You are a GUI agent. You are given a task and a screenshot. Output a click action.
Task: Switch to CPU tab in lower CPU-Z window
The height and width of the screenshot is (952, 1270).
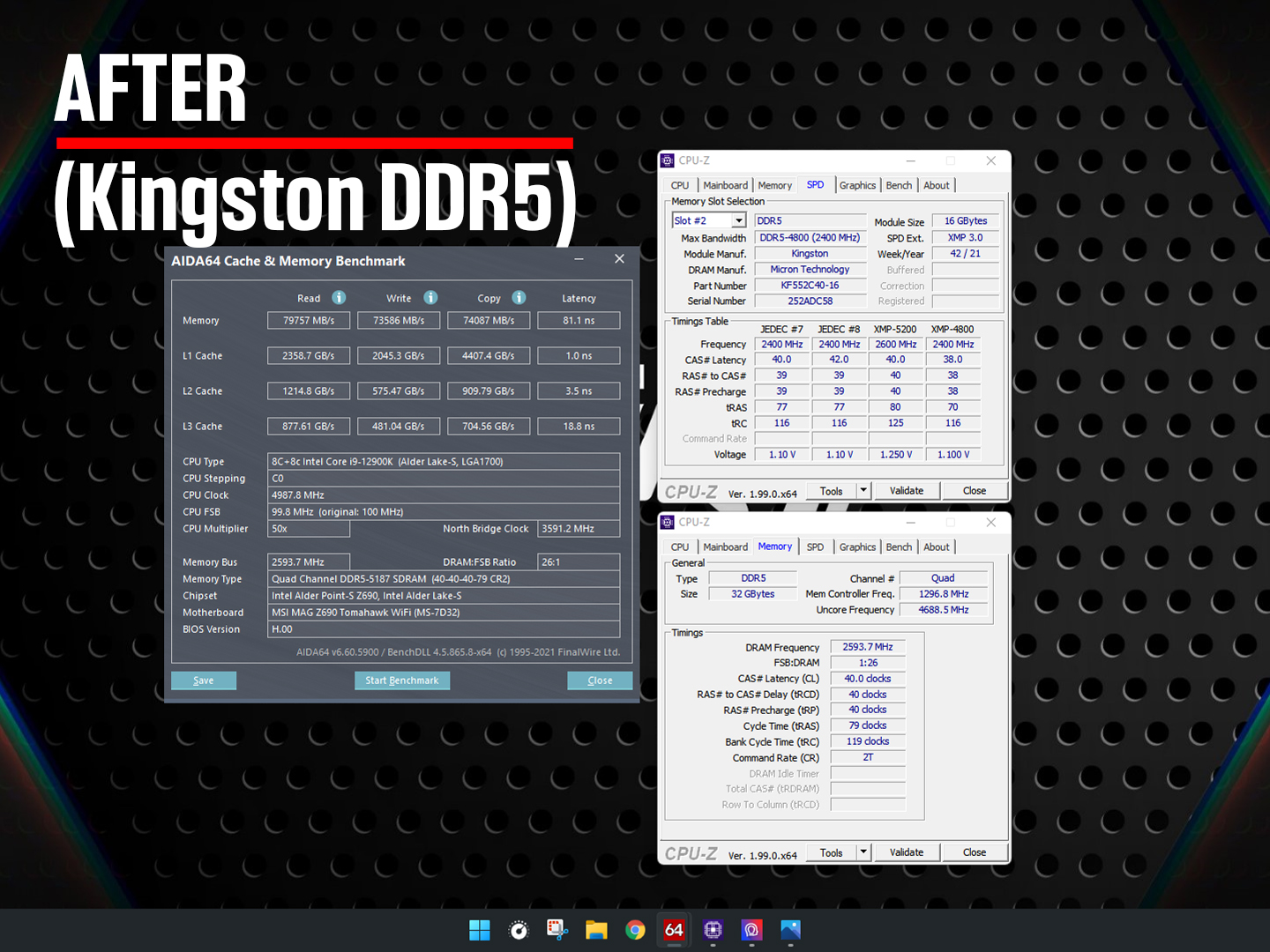680,547
